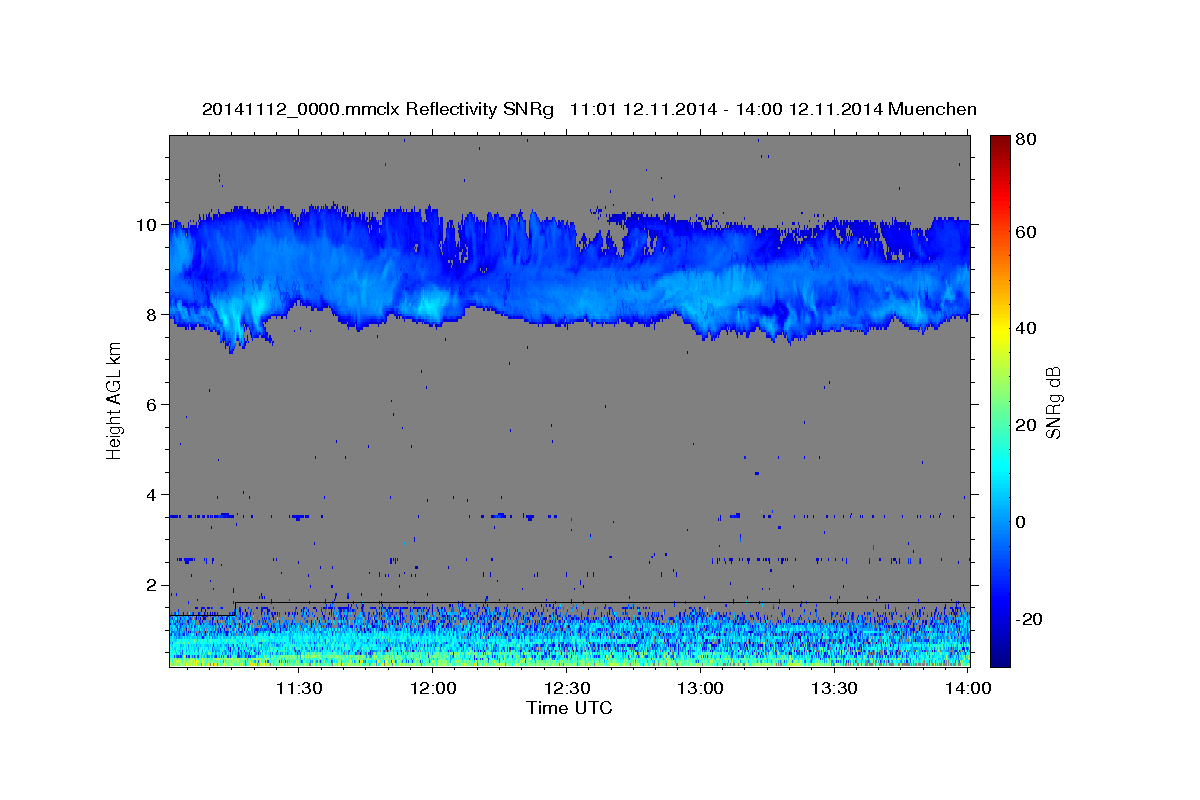The height and width of the screenshot is (800, 1200).
Task: Click the 12:30 time tick label
Action: [x=566, y=689]
